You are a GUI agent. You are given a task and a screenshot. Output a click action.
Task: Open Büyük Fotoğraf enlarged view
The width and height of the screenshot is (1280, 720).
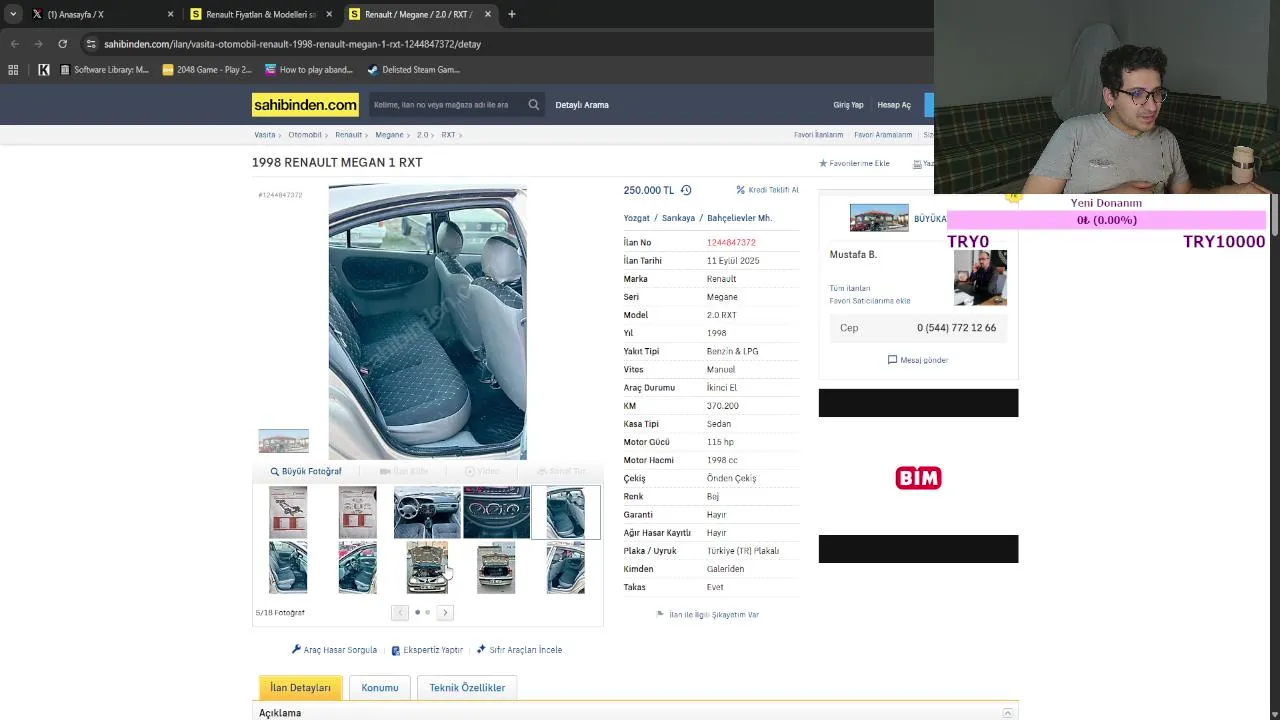(306, 471)
